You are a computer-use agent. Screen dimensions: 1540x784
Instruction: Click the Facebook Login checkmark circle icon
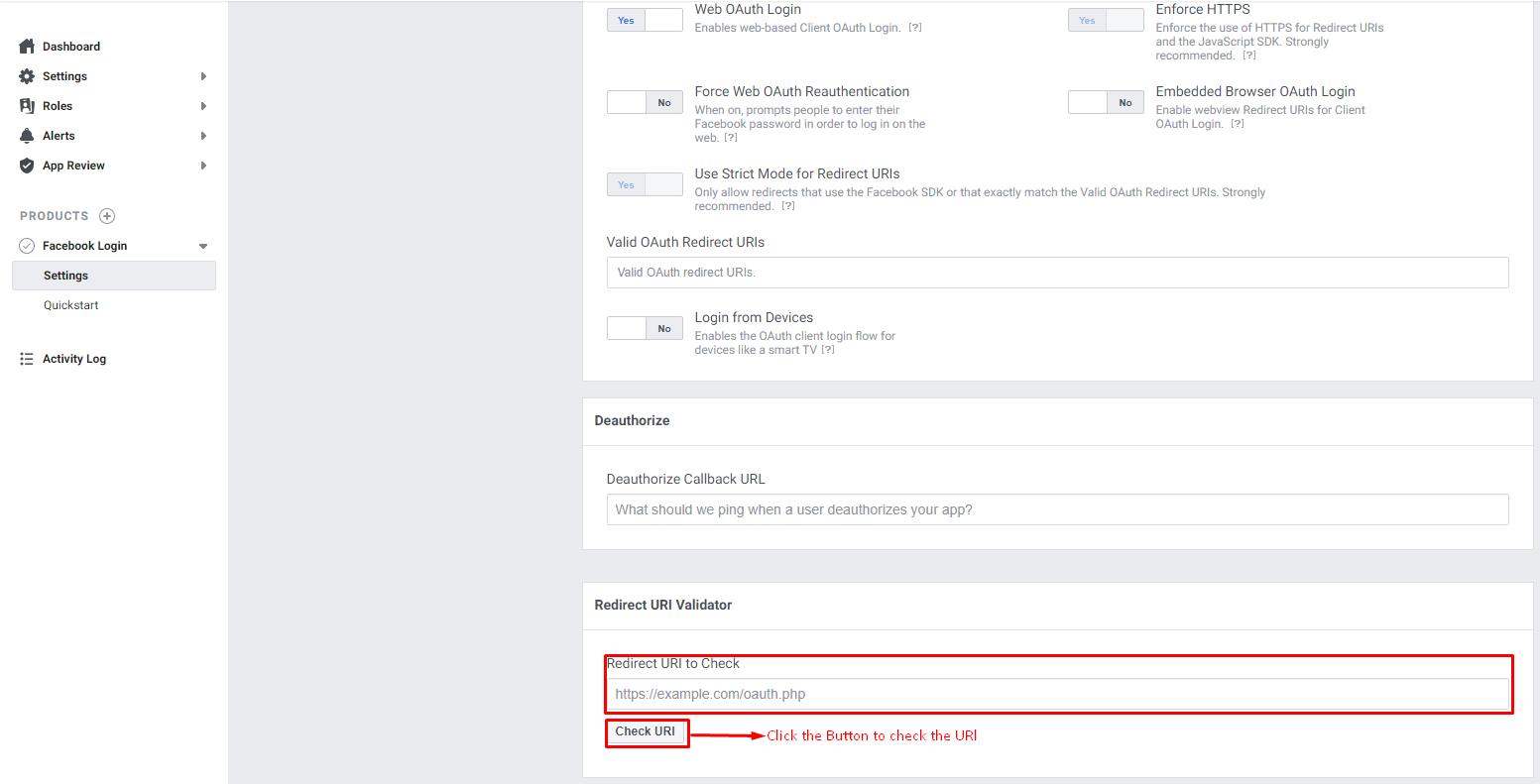27,246
